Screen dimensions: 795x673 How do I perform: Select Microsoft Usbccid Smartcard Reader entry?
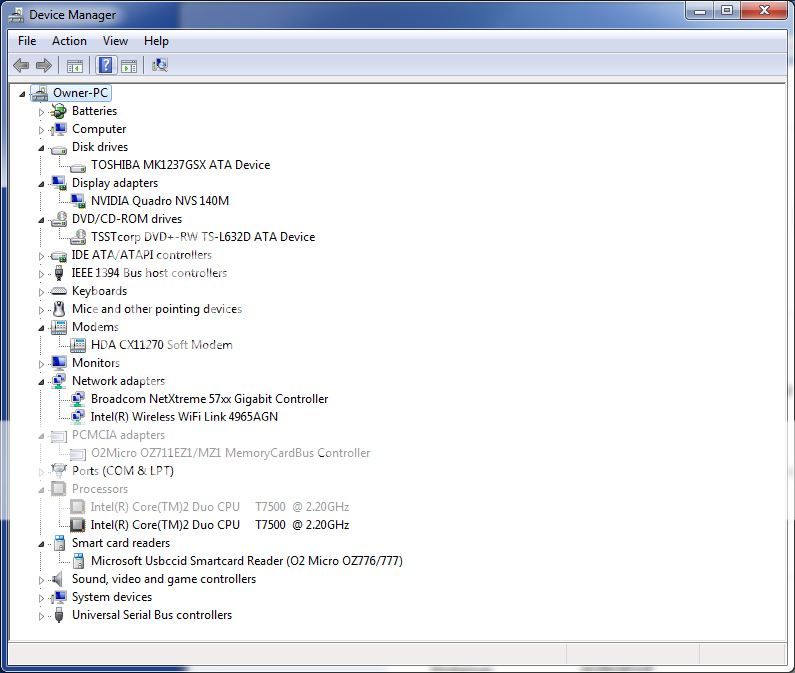[x=246, y=561]
